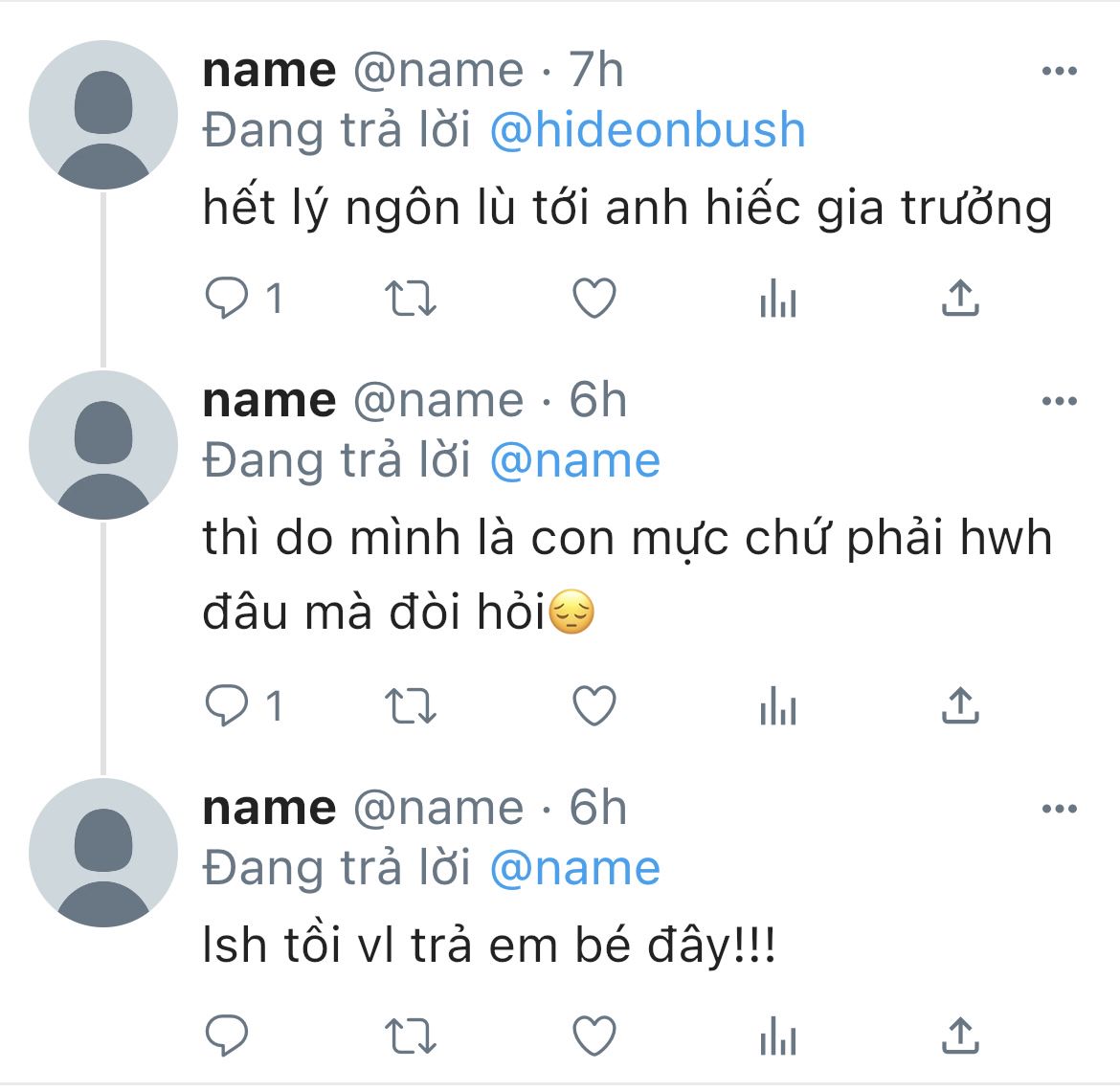Retweet the "trả em bé đây" tweet

(x=410, y=1035)
